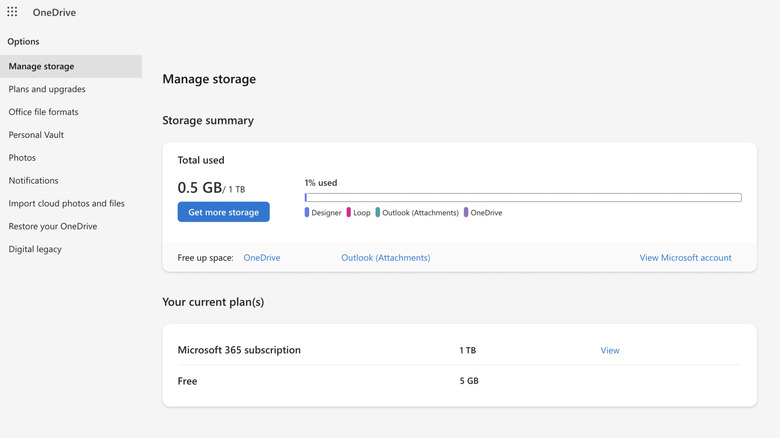The image size is (780, 438).
Task: Select Digital legacy option
Action: point(35,249)
